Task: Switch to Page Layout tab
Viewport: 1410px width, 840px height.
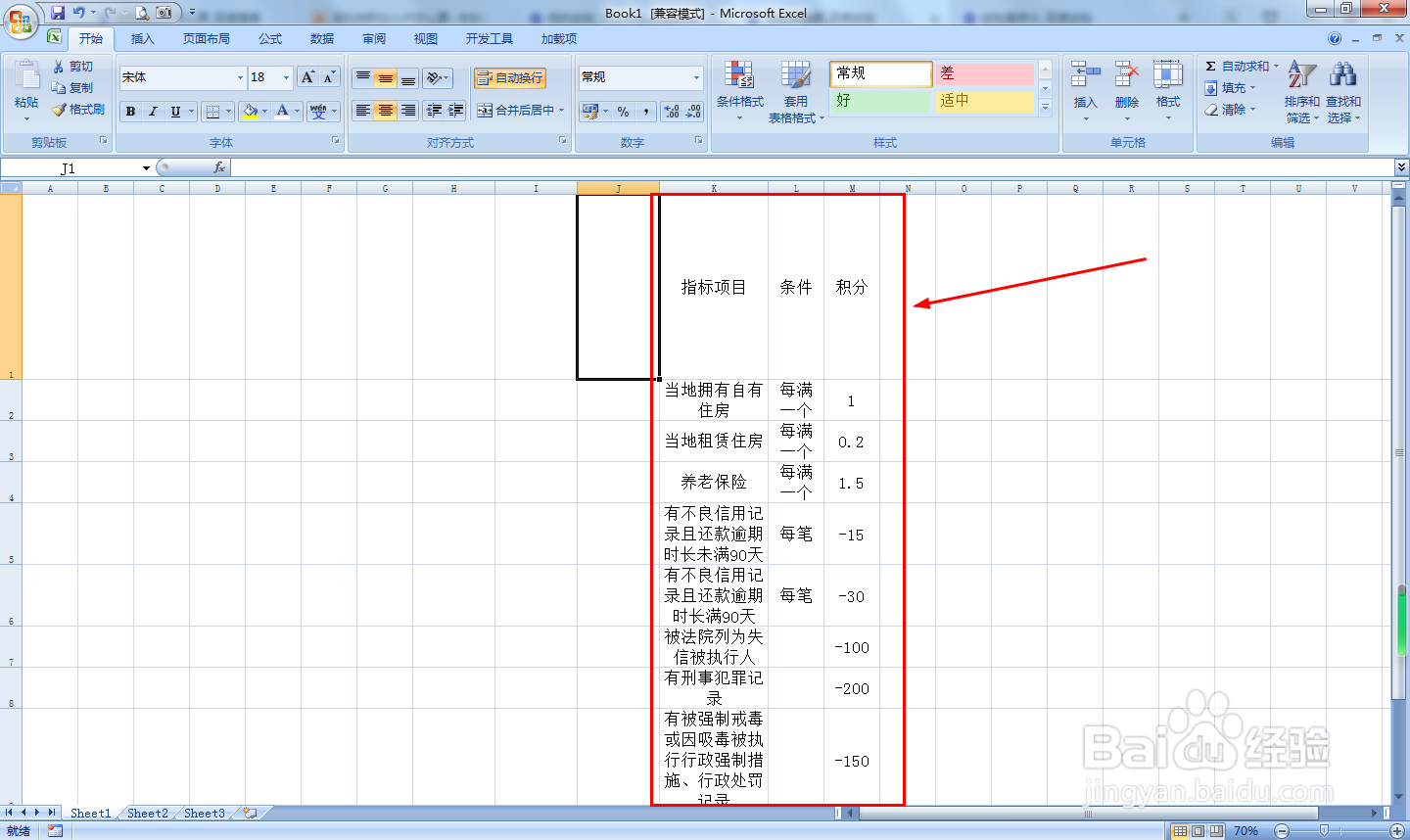Action: 207,39
